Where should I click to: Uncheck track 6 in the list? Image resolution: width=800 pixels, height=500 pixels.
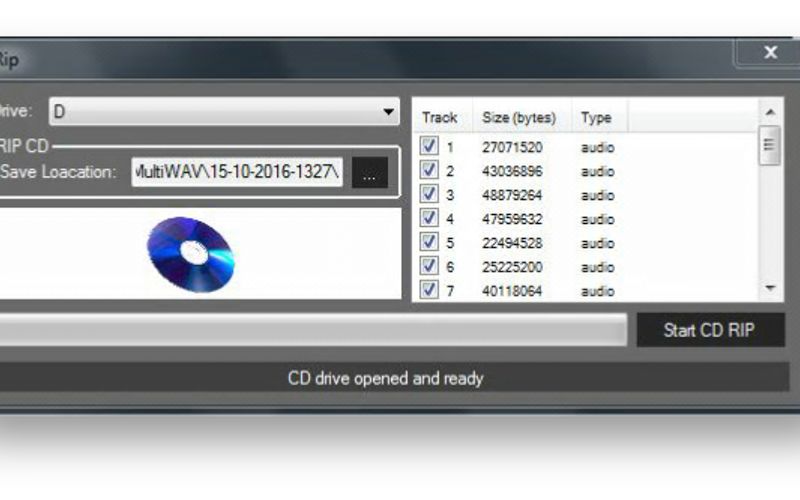[x=429, y=266]
